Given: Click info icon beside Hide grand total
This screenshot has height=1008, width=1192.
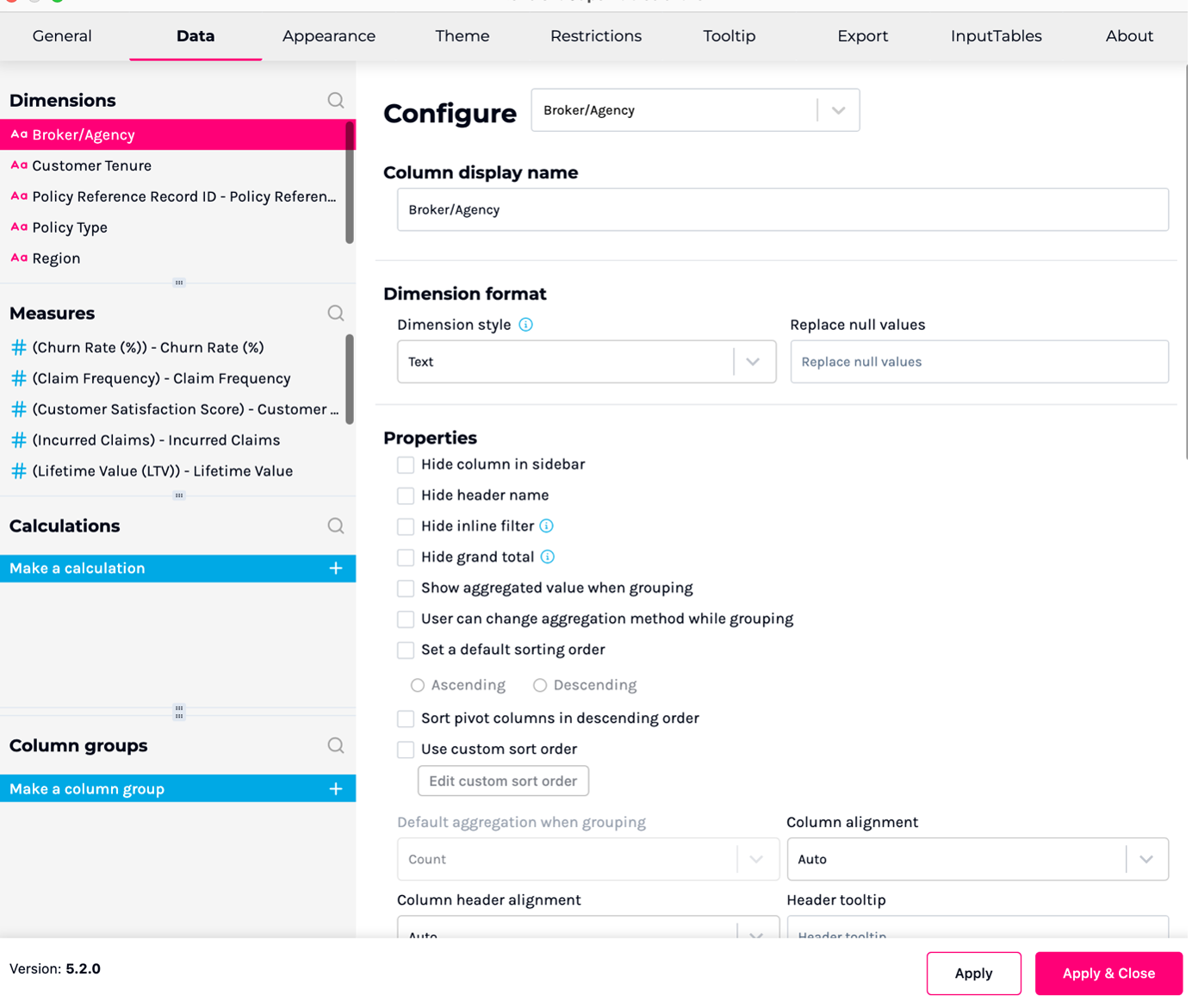Looking at the screenshot, I should coord(547,557).
